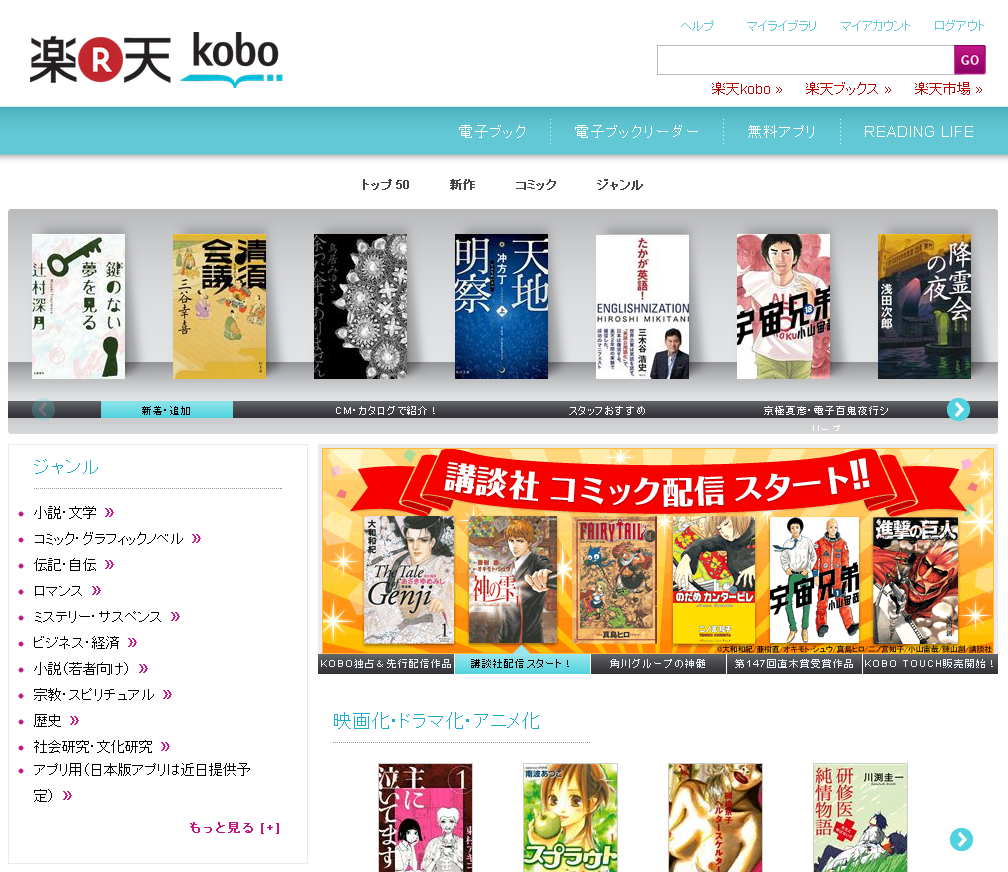Go to the コミック tab
This screenshot has height=872, width=1008.
coord(536,185)
